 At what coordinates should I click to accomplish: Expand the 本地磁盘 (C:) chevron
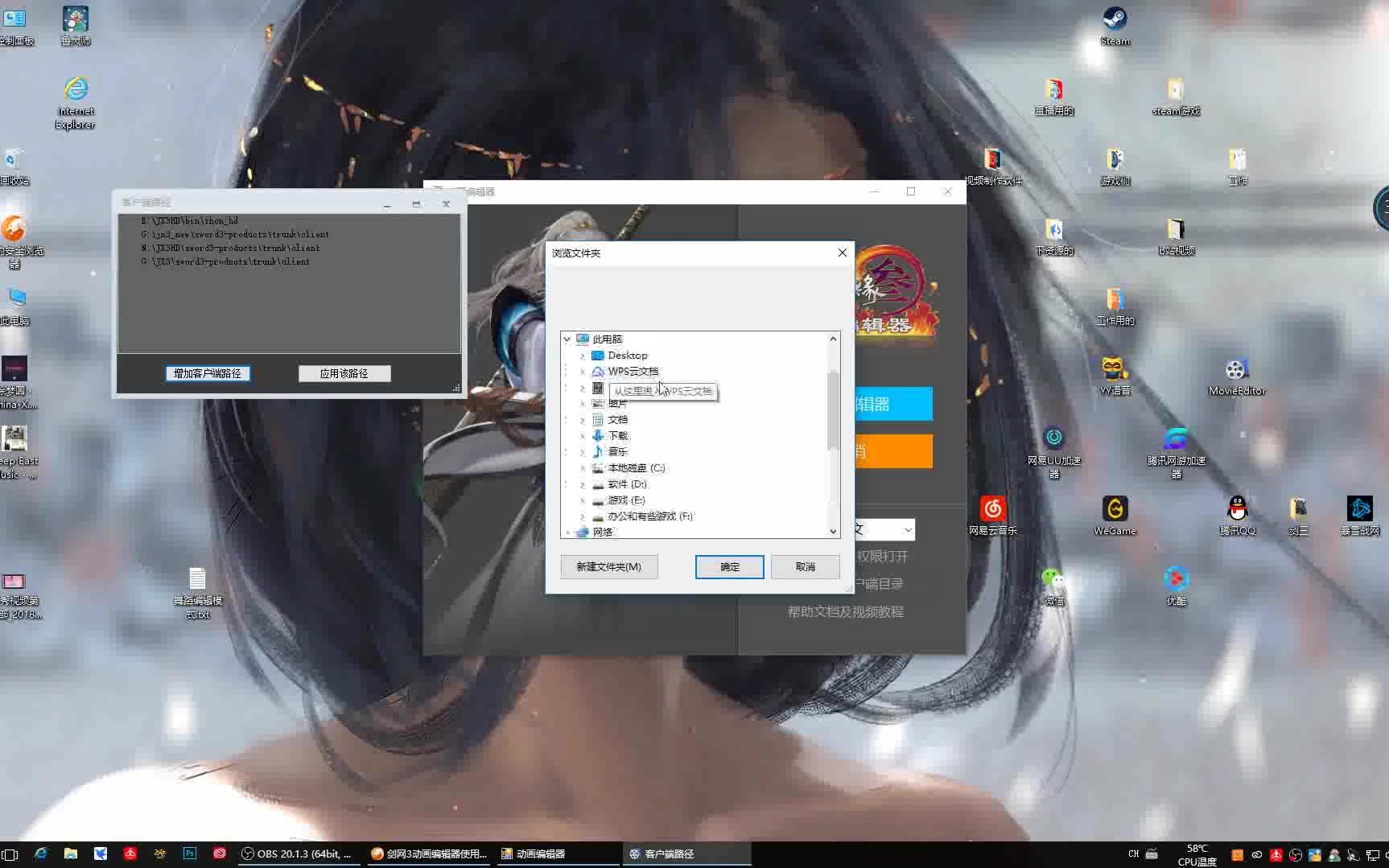[583, 468]
